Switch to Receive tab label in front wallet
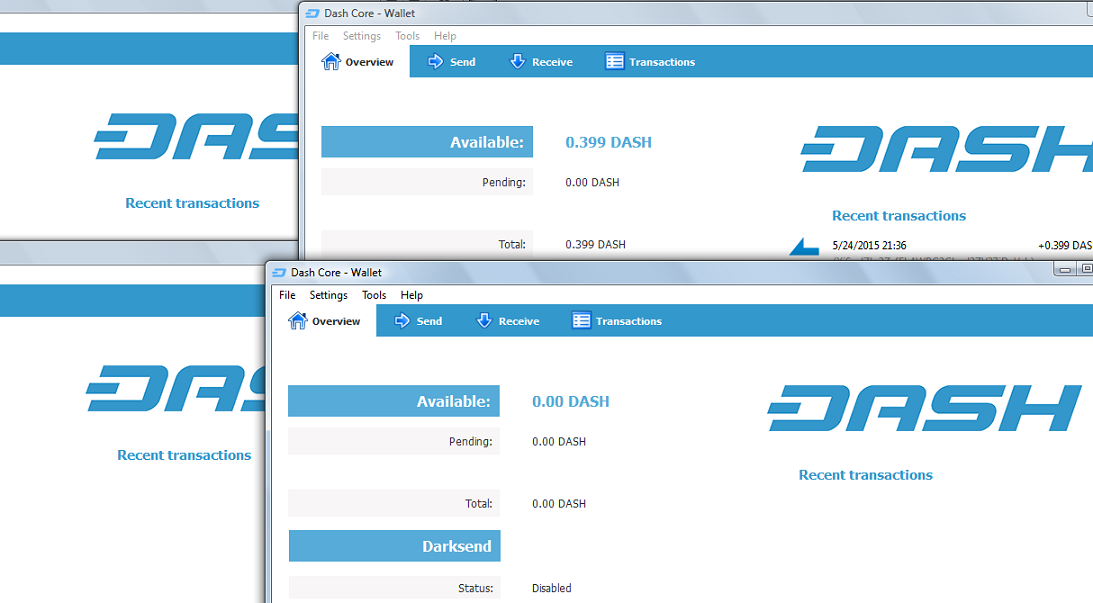 pyautogui.click(x=519, y=321)
